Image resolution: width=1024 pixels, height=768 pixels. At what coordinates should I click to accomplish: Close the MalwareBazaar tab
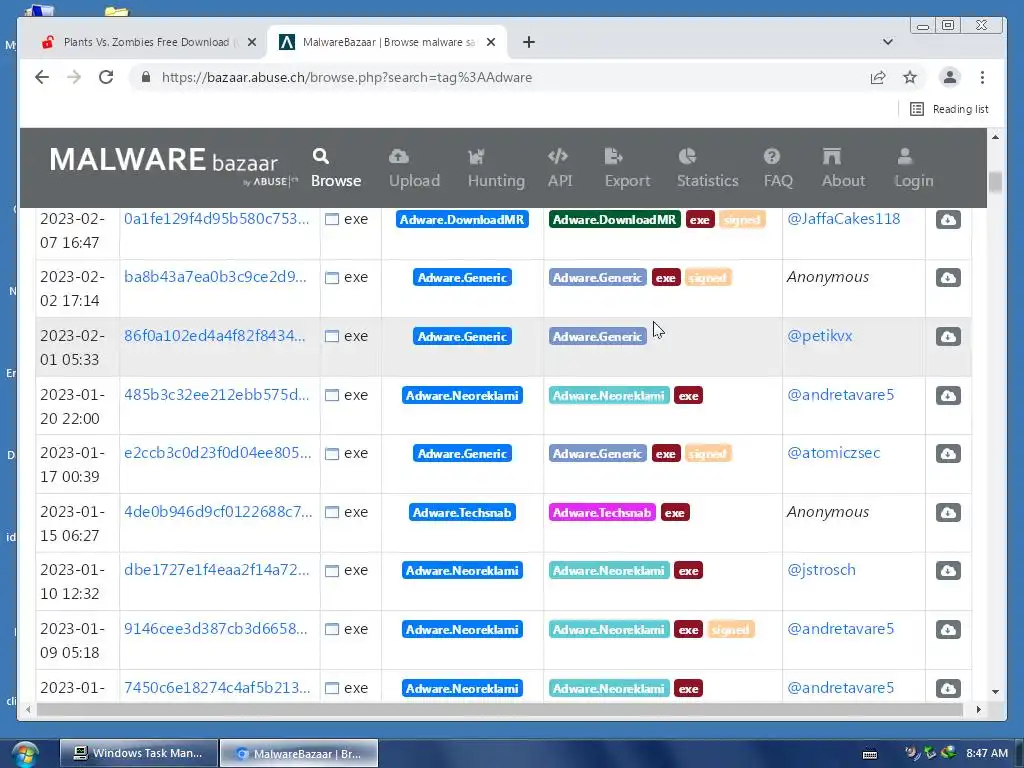point(491,42)
